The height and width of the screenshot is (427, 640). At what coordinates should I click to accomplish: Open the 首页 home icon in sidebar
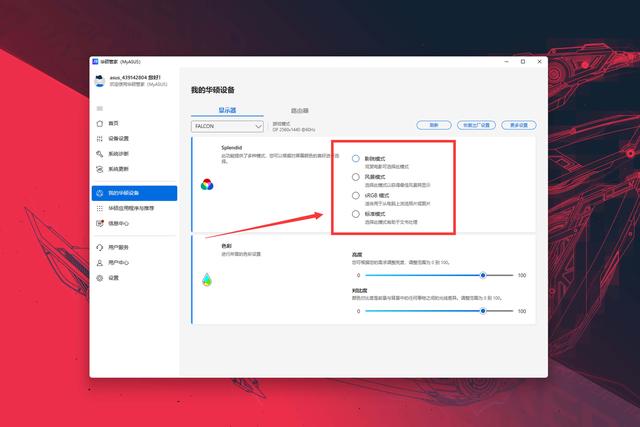coord(100,123)
